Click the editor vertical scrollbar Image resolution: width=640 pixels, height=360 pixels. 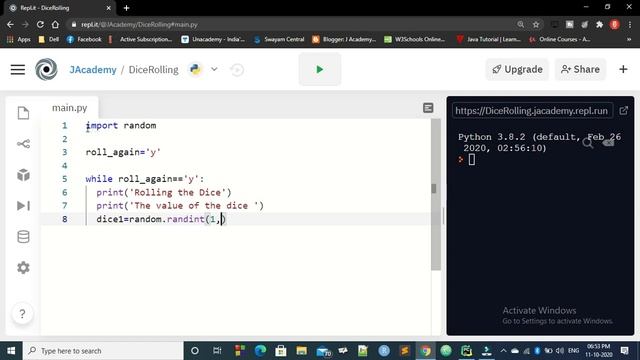click(436, 194)
